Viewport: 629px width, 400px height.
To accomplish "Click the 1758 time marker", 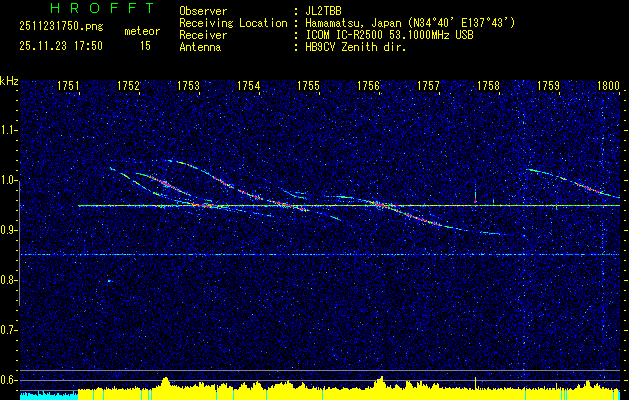I will 489,87.
